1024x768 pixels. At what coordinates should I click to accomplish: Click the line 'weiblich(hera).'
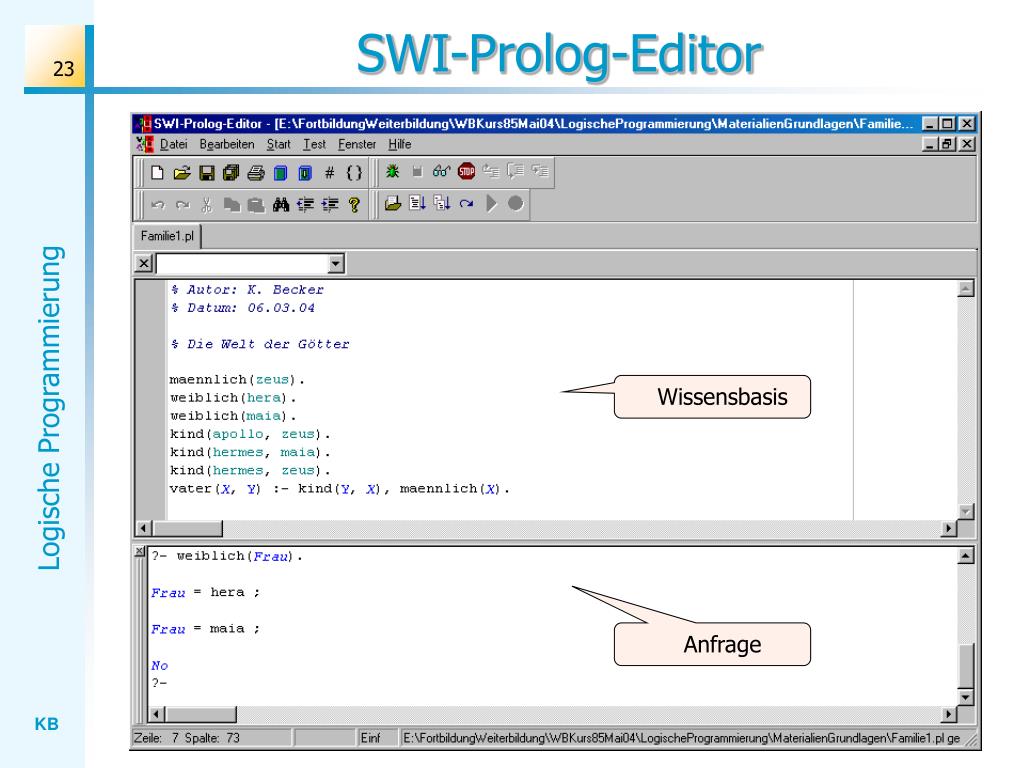tap(233, 398)
